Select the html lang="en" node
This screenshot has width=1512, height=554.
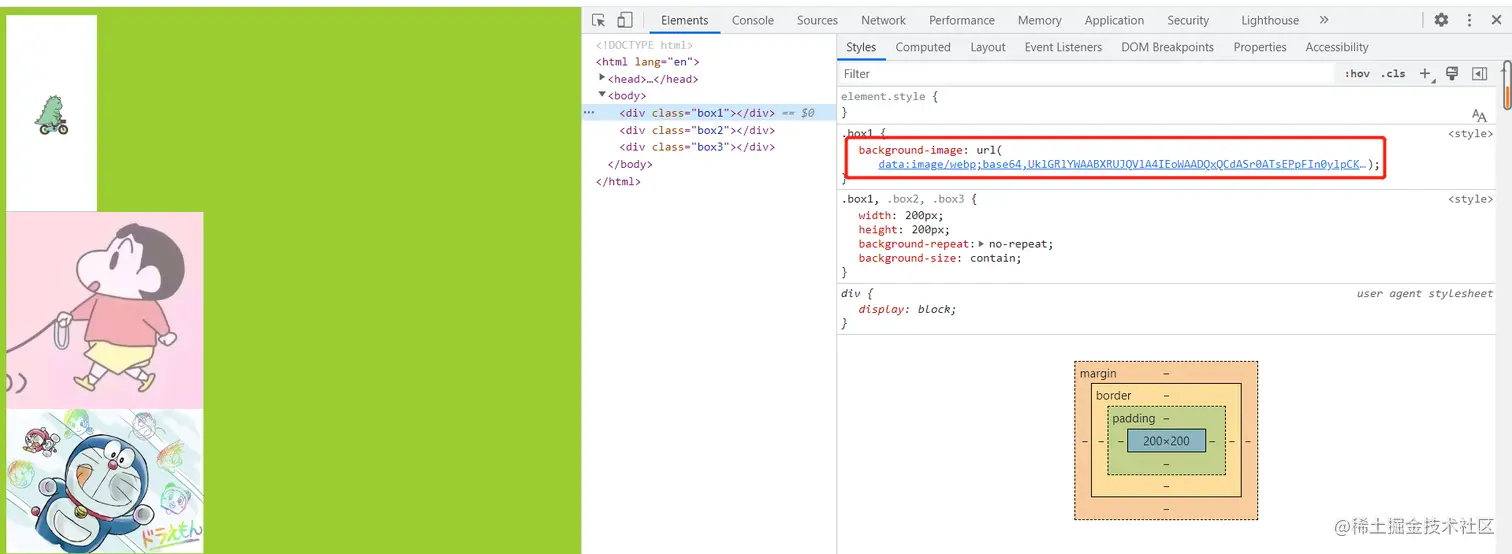[647, 62]
